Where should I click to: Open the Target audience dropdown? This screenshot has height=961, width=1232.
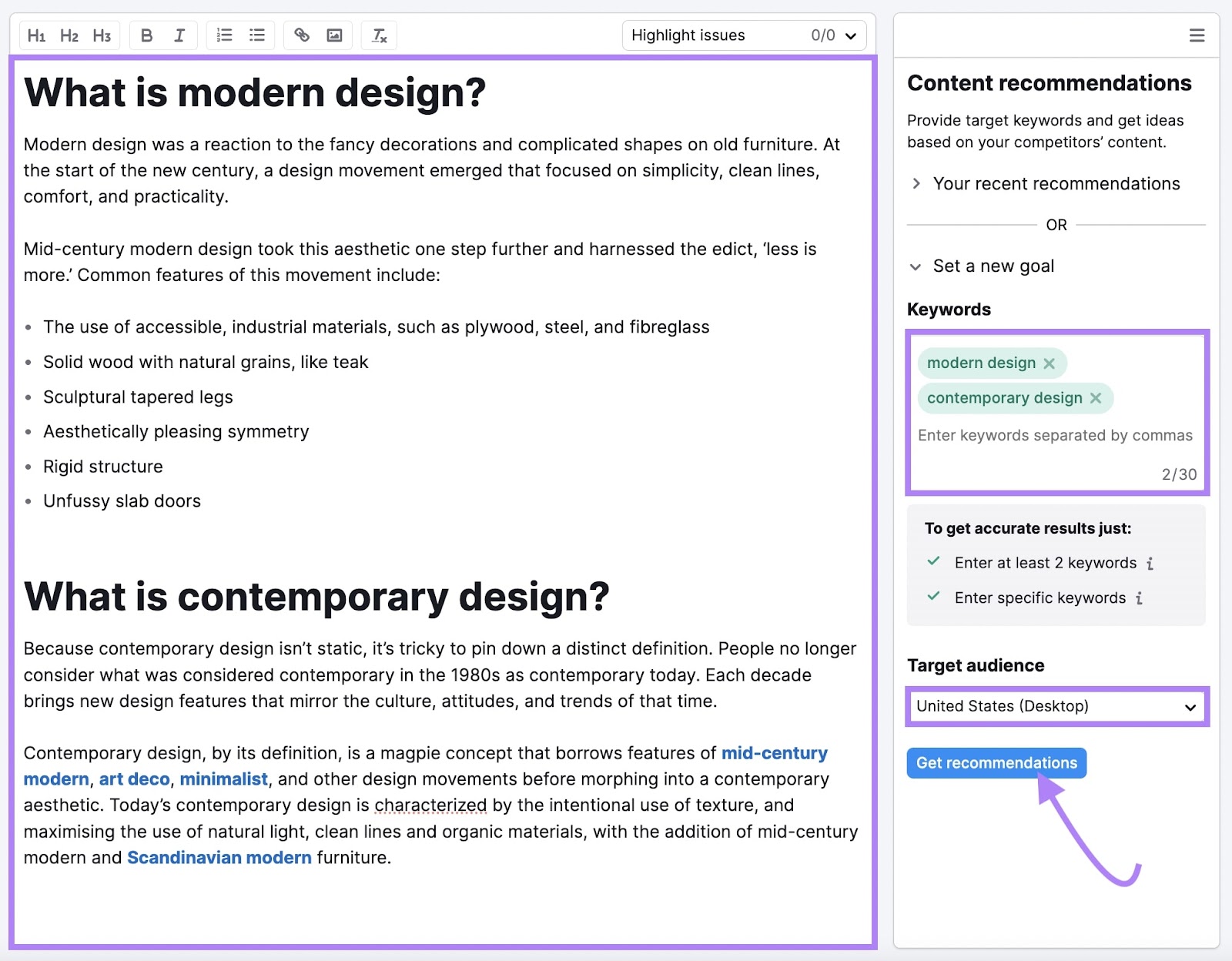tap(1056, 706)
